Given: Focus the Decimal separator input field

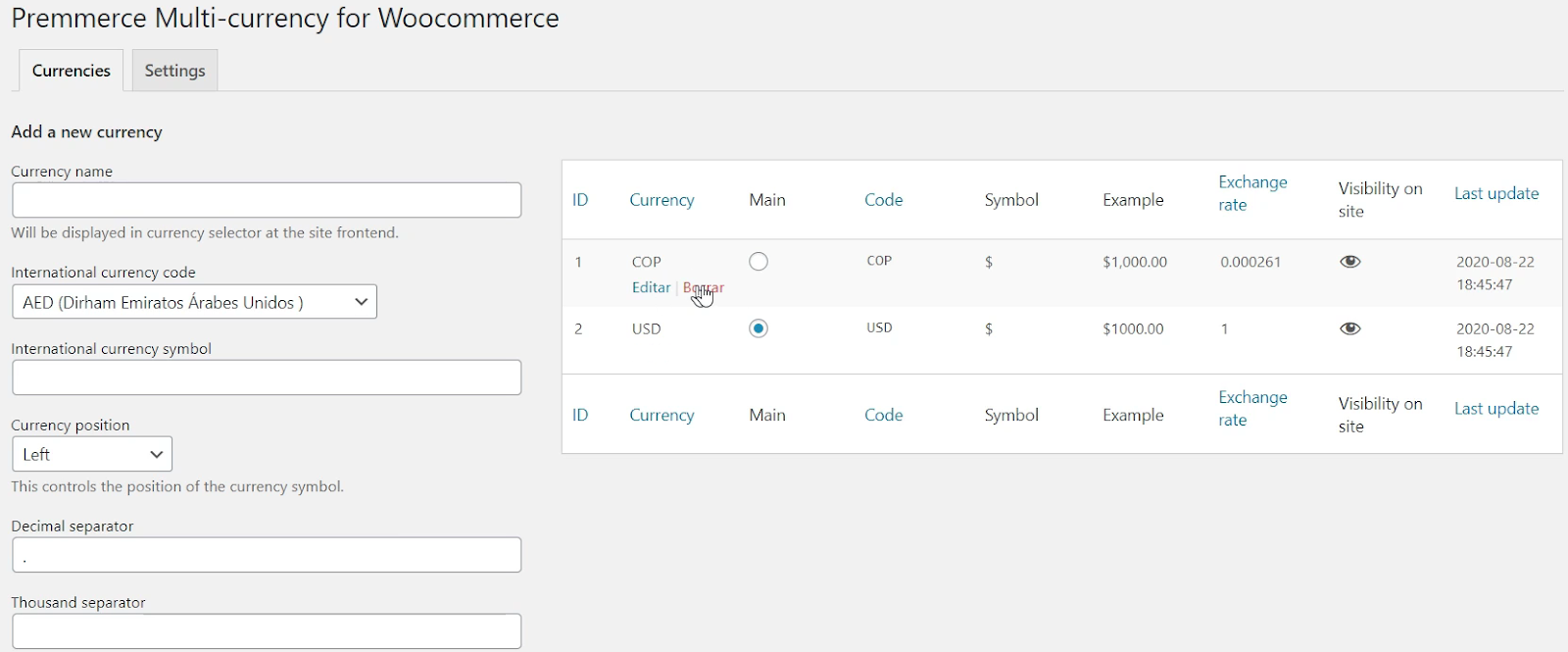Looking at the screenshot, I should (267, 555).
